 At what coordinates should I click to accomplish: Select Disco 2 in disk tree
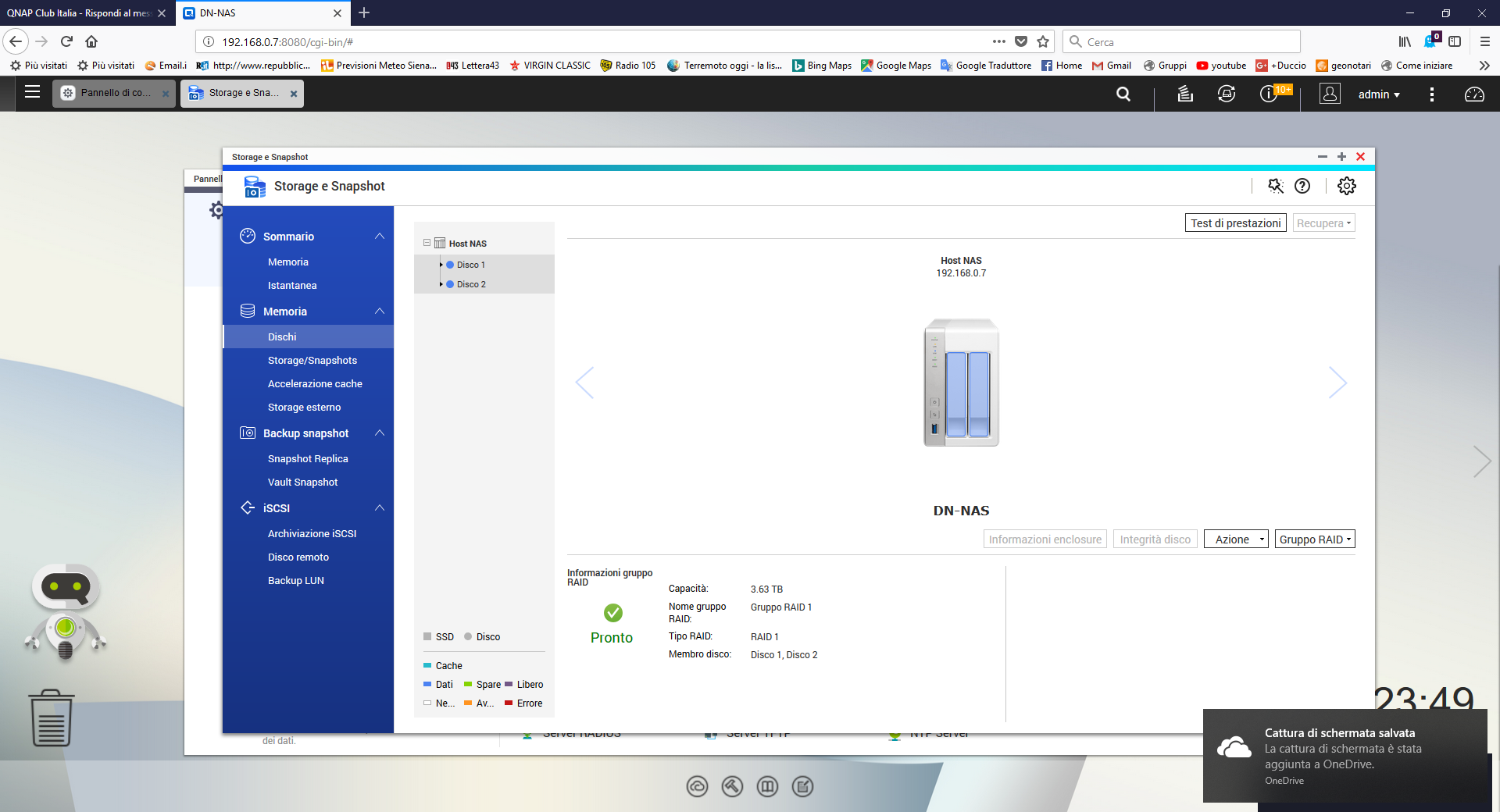click(x=471, y=284)
